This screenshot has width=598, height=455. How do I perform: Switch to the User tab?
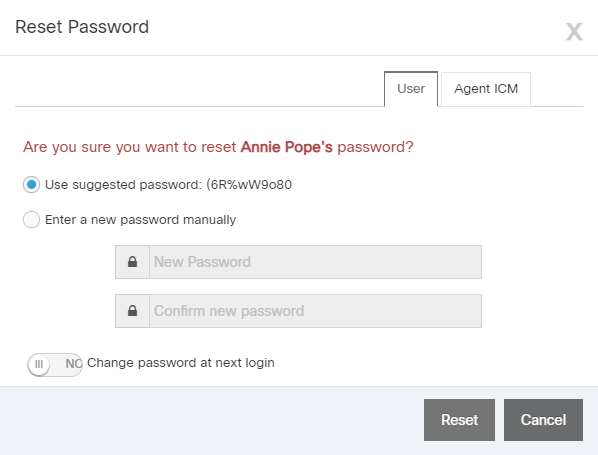pyautogui.click(x=411, y=89)
